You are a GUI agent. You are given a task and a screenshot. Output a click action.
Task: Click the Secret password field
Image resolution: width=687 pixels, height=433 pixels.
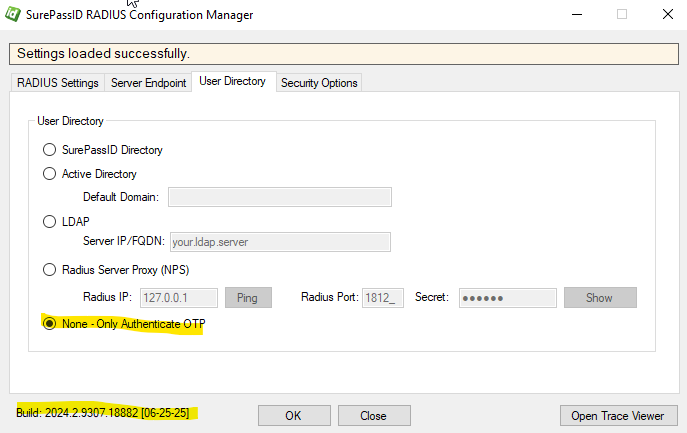(508, 298)
